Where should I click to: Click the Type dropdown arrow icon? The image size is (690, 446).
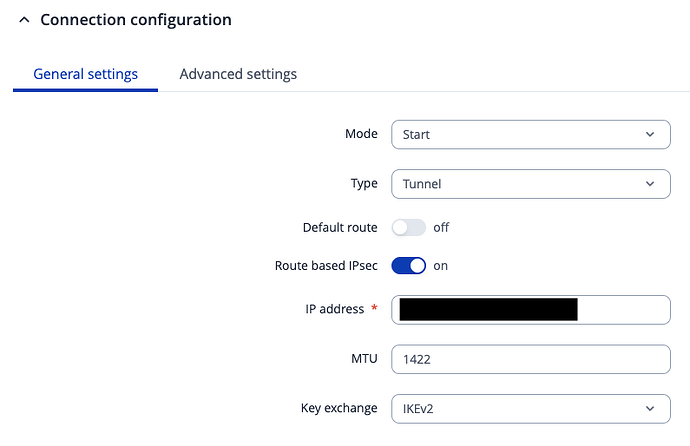651,184
